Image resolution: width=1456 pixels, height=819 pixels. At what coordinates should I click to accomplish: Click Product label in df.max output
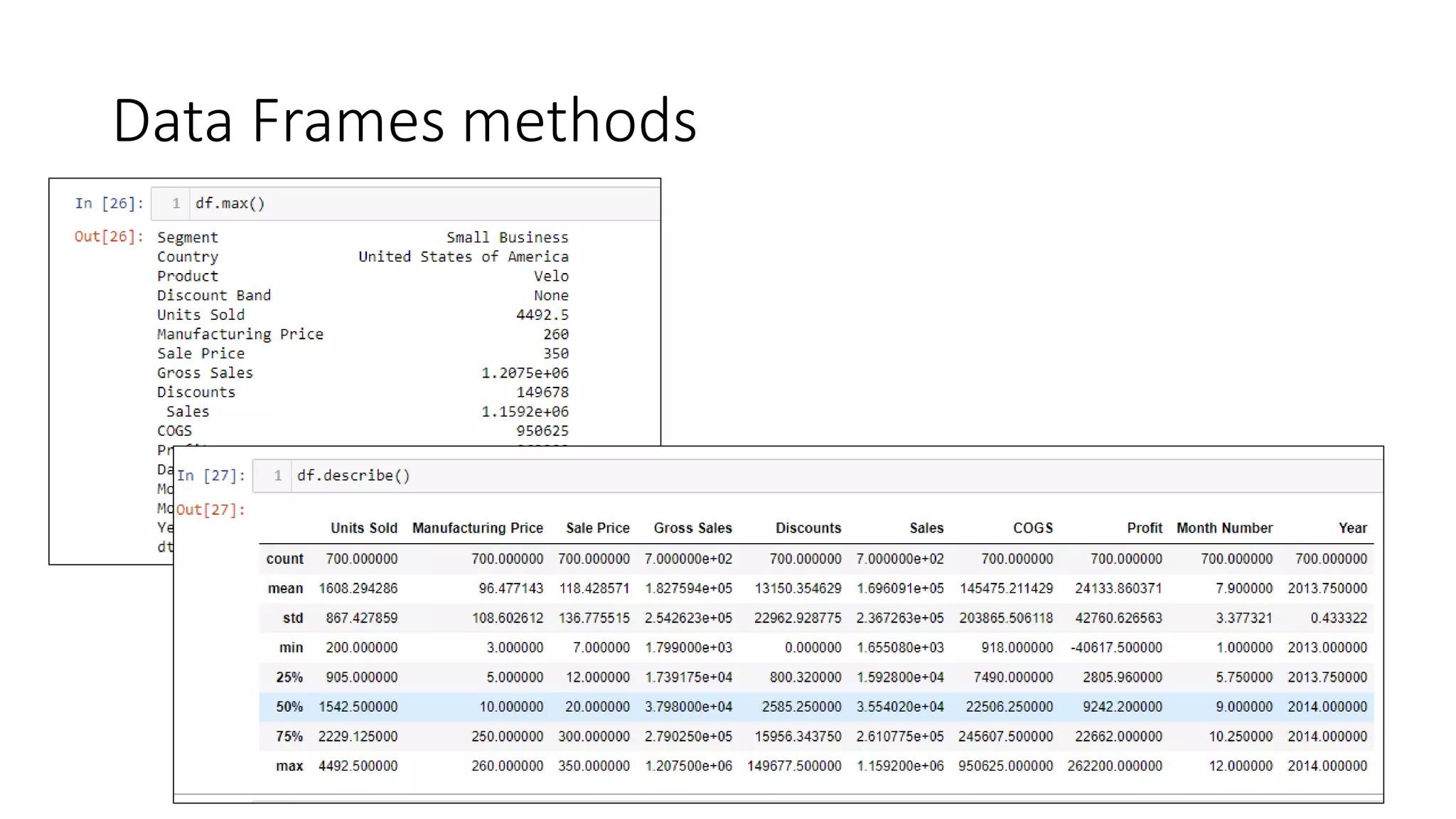[188, 276]
